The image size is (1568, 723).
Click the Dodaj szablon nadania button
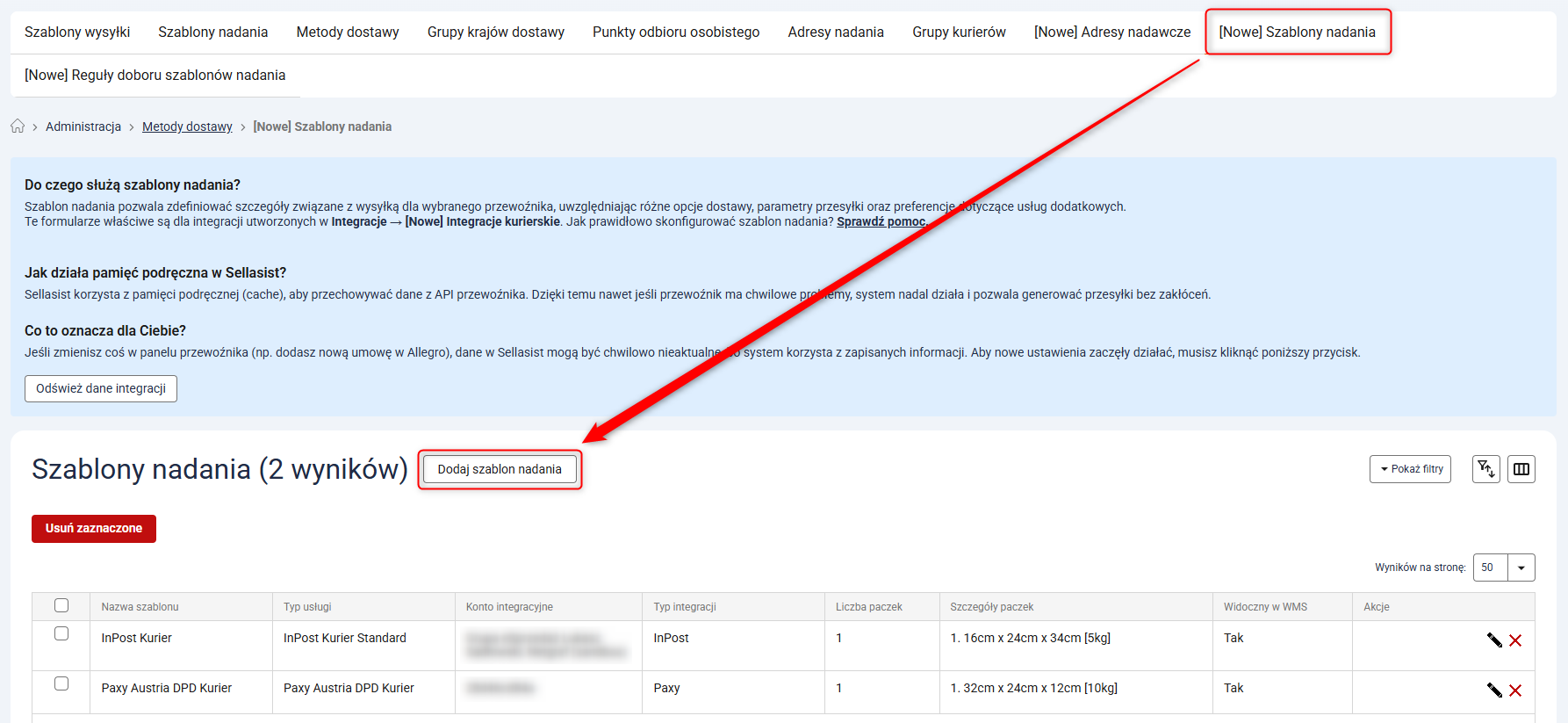pyautogui.click(x=500, y=469)
